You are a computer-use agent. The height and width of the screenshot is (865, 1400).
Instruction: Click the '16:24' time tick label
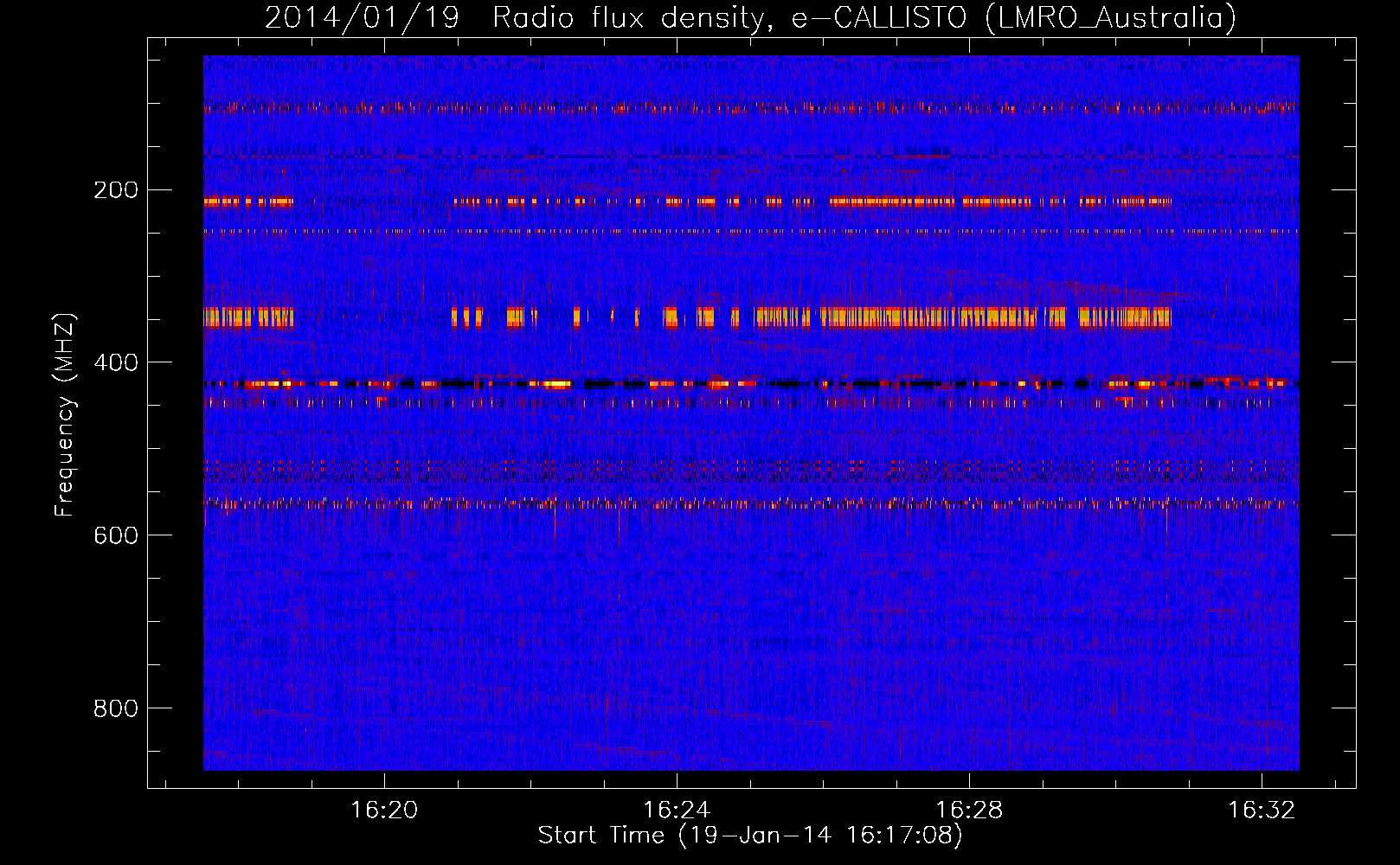click(x=677, y=810)
